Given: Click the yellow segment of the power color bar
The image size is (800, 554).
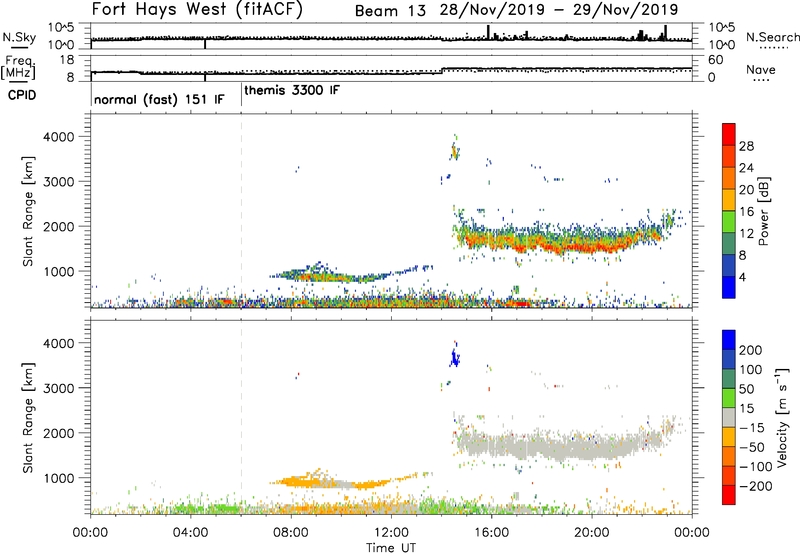Looking at the screenshot, I should pyautogui.click(x=729, y=200).
